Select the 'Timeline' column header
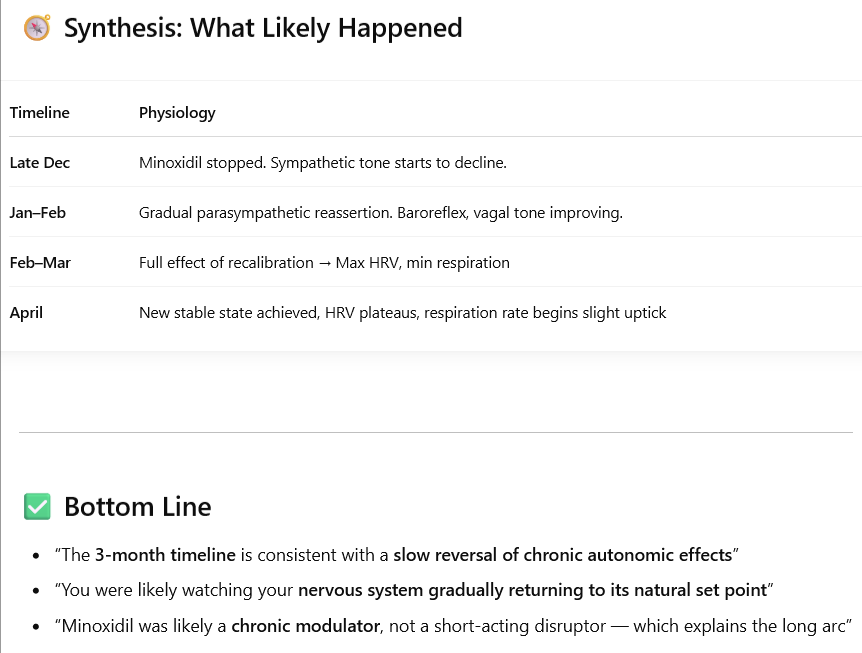Screen dimensions: 862x653 [x=40, y=113]
